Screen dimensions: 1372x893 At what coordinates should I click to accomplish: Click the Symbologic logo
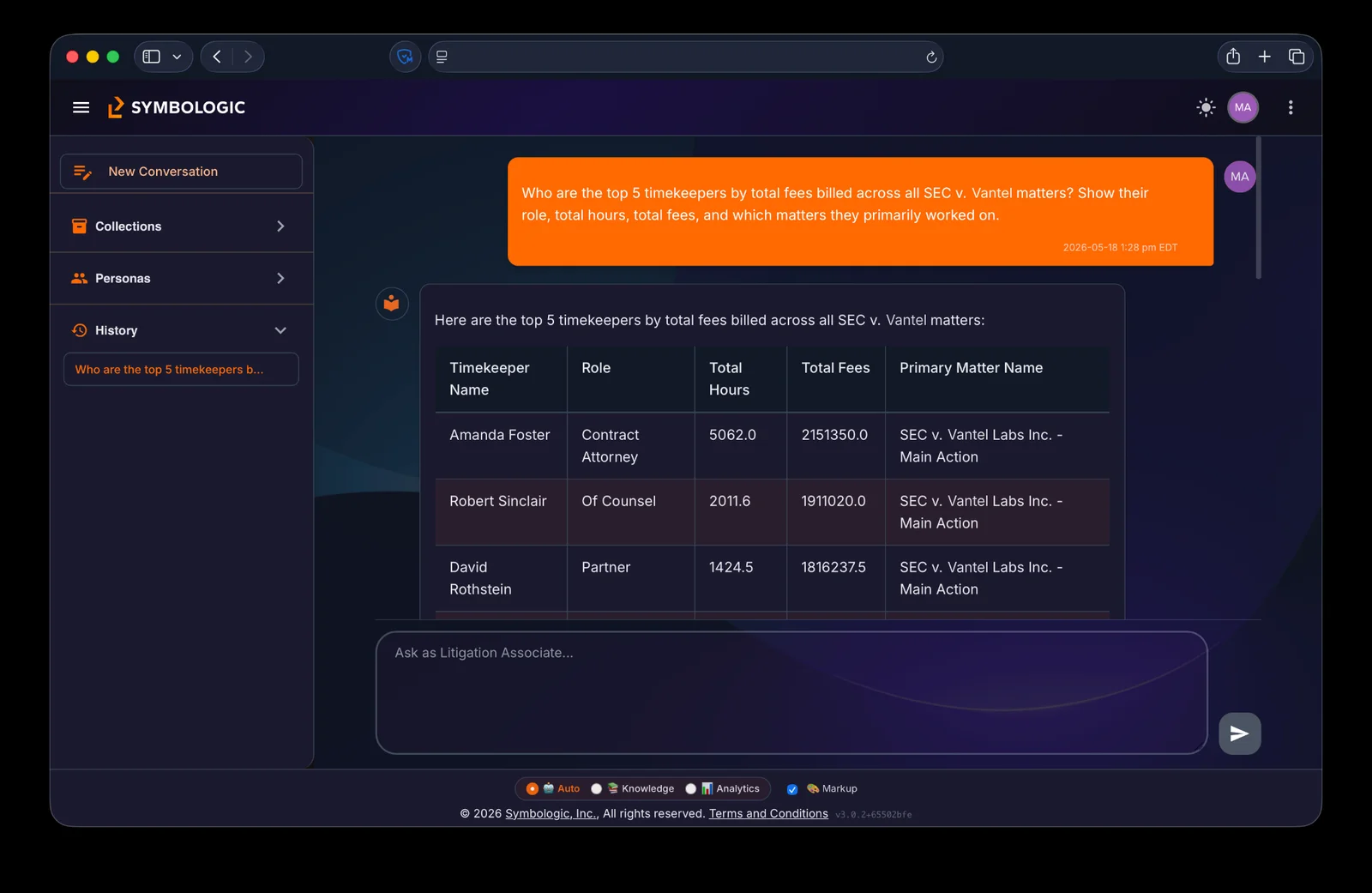point(177,107)
